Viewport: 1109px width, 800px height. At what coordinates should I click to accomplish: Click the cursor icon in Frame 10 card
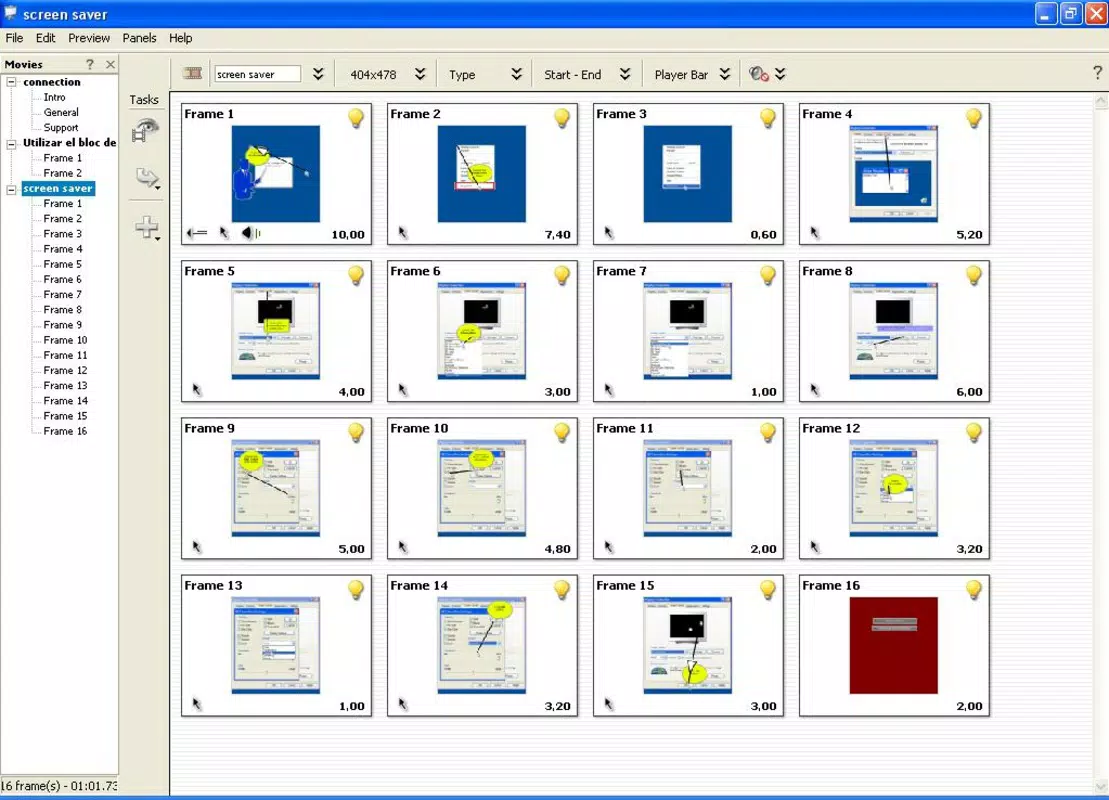pos(403,547)
